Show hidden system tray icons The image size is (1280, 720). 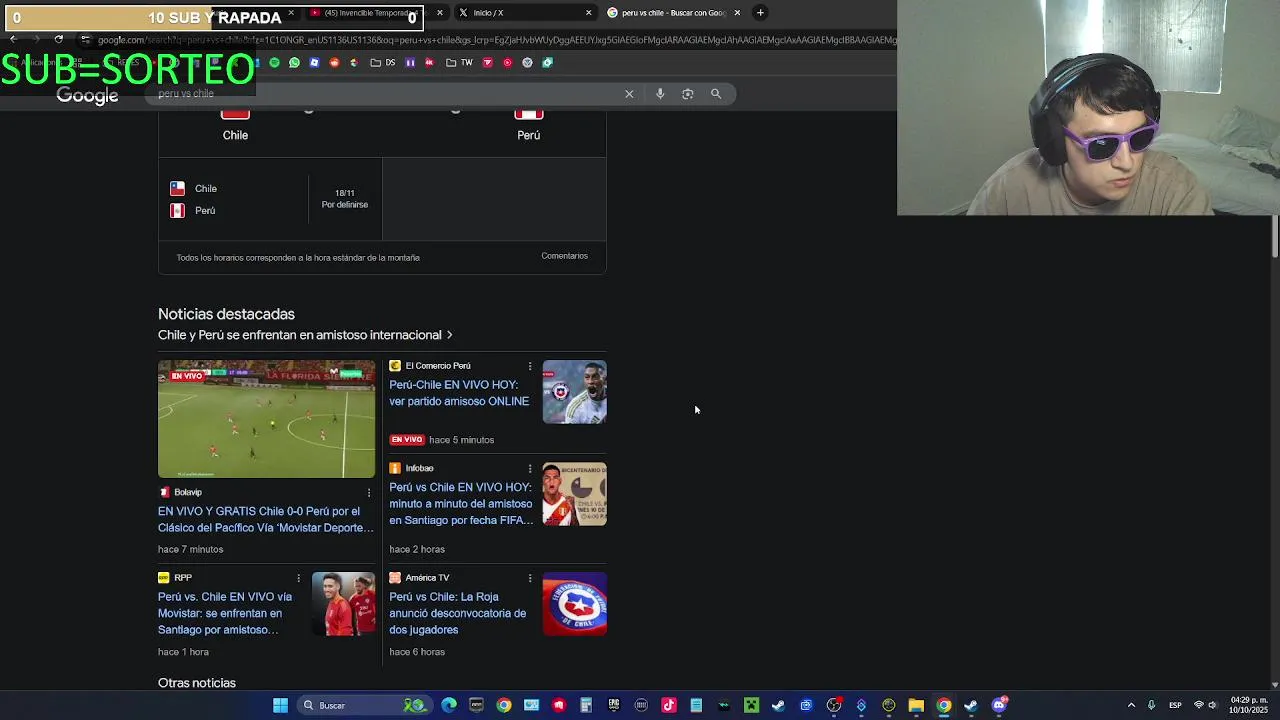(x=1131, y=705)
